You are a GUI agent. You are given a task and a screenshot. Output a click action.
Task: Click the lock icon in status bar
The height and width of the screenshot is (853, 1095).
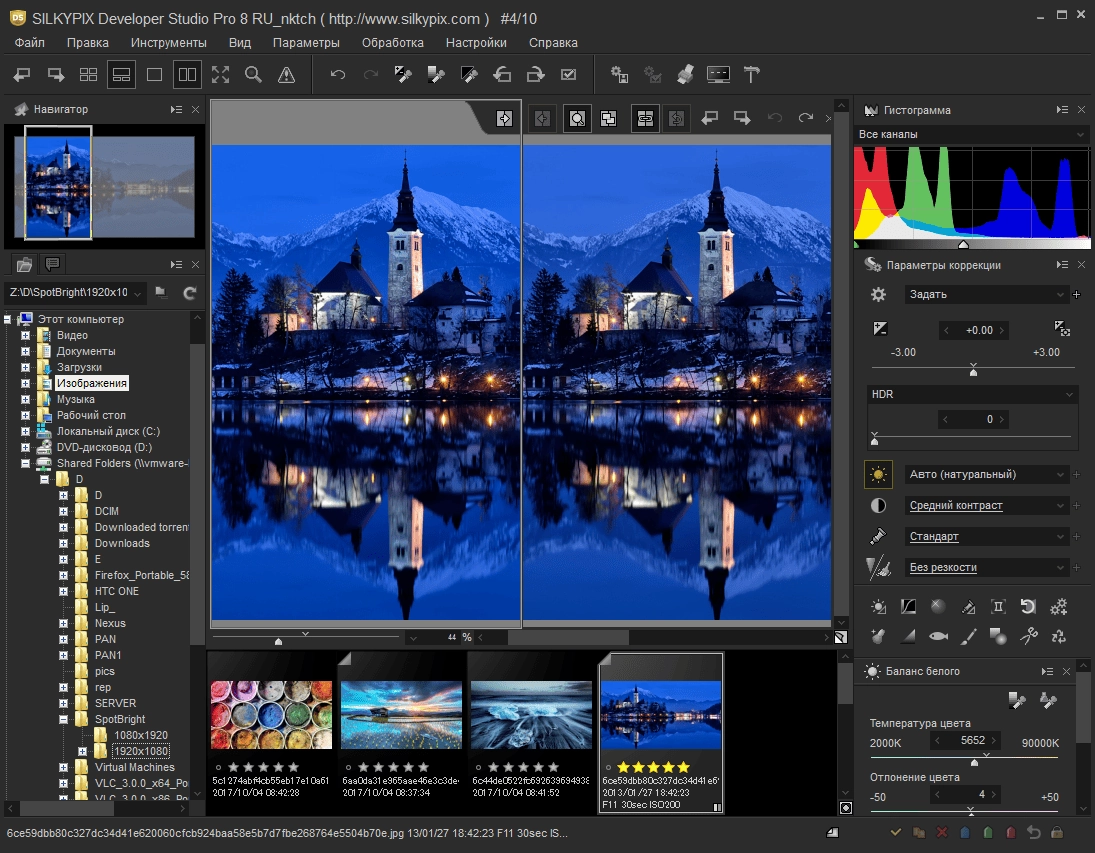coord(1057,833)
